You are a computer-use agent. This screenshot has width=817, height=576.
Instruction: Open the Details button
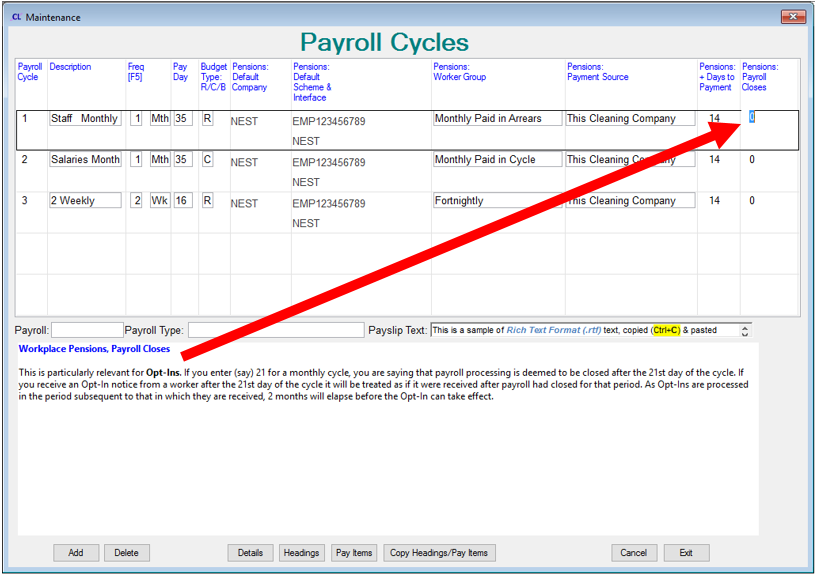250,553
